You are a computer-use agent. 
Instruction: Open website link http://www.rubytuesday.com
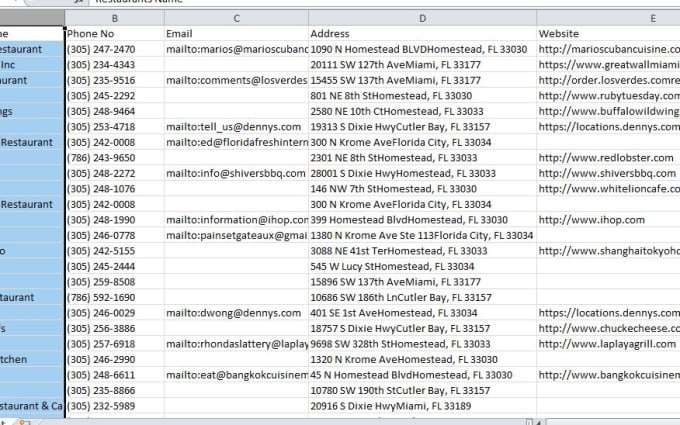click(x=608, y=96)
